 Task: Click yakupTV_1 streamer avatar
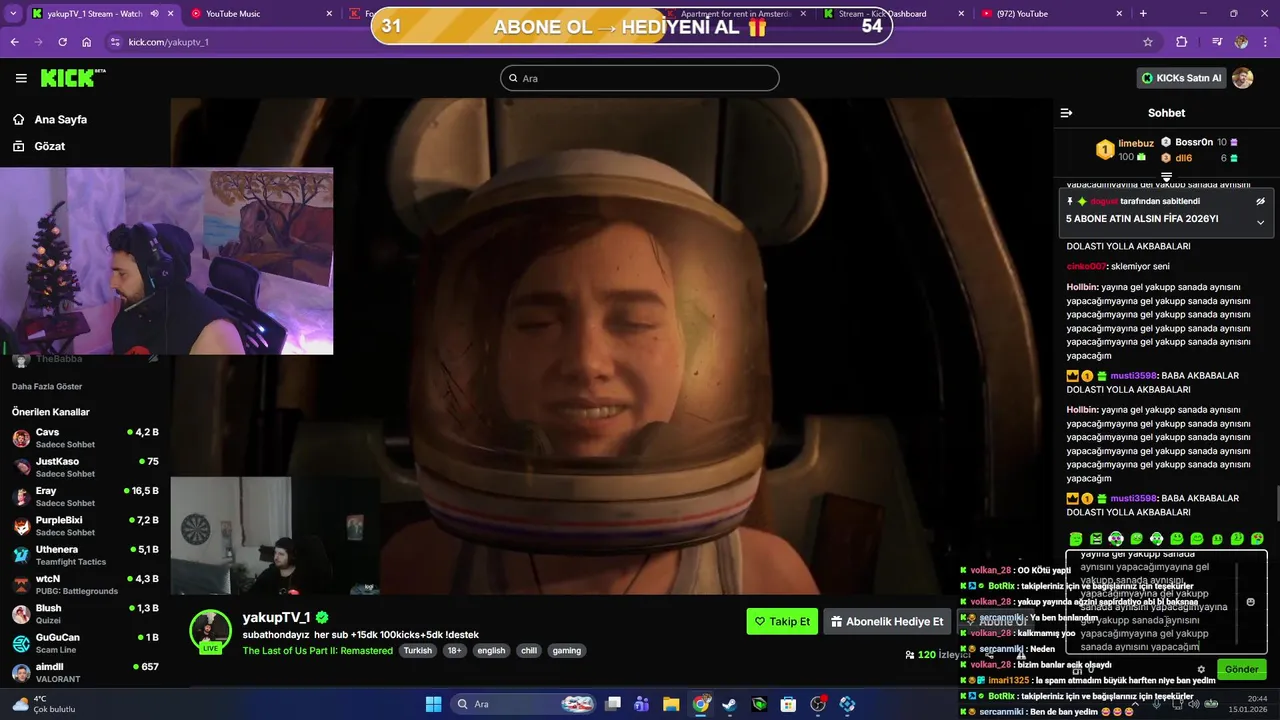210,630
